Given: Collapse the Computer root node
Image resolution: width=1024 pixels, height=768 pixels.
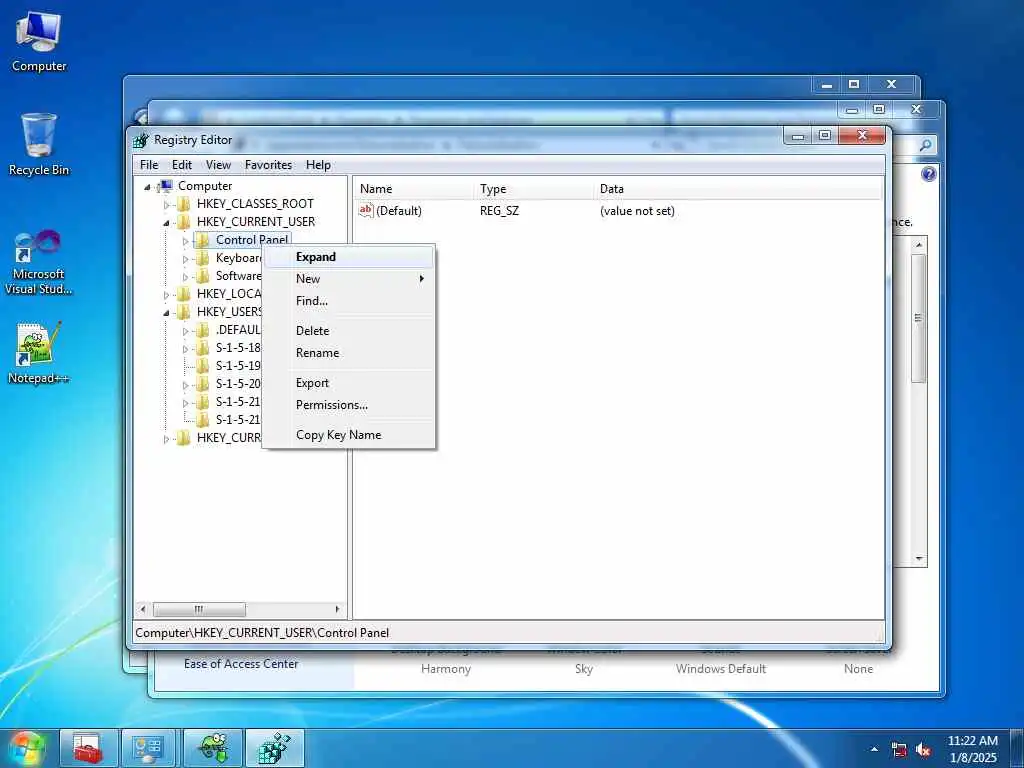Looking at the screenshot, I should (x=148, y=187).
